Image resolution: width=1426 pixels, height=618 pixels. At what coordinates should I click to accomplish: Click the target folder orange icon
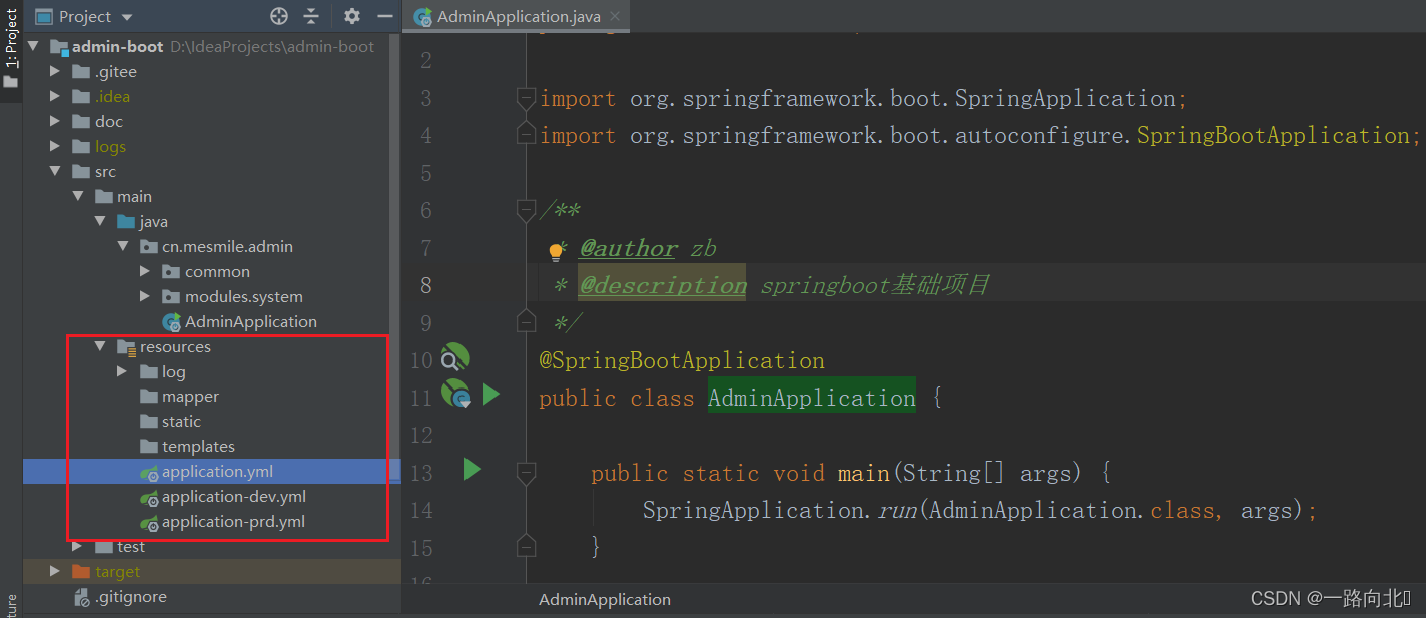(x=81, y=572)
